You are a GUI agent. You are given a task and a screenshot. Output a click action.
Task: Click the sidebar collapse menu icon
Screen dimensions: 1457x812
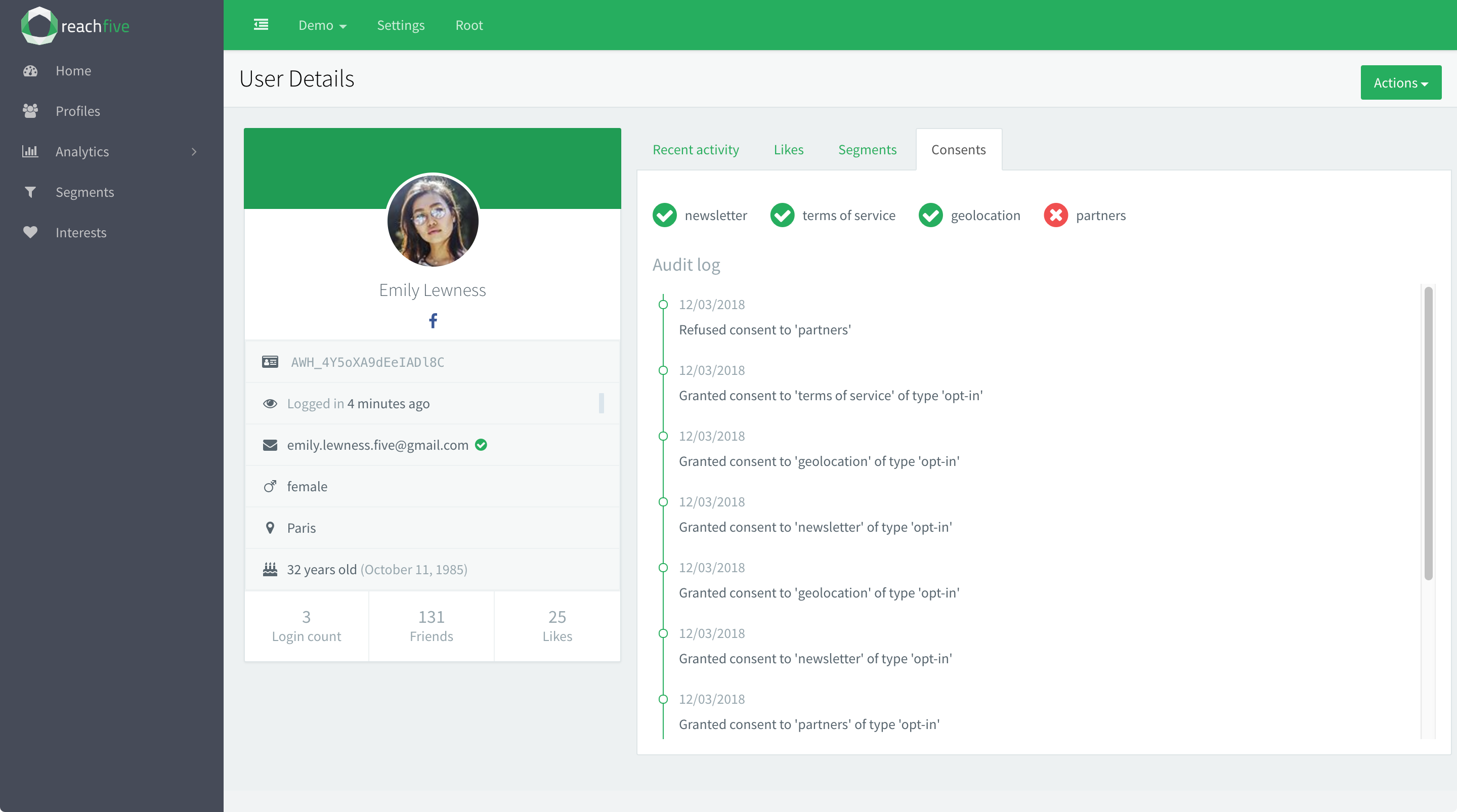pos(261,25)
